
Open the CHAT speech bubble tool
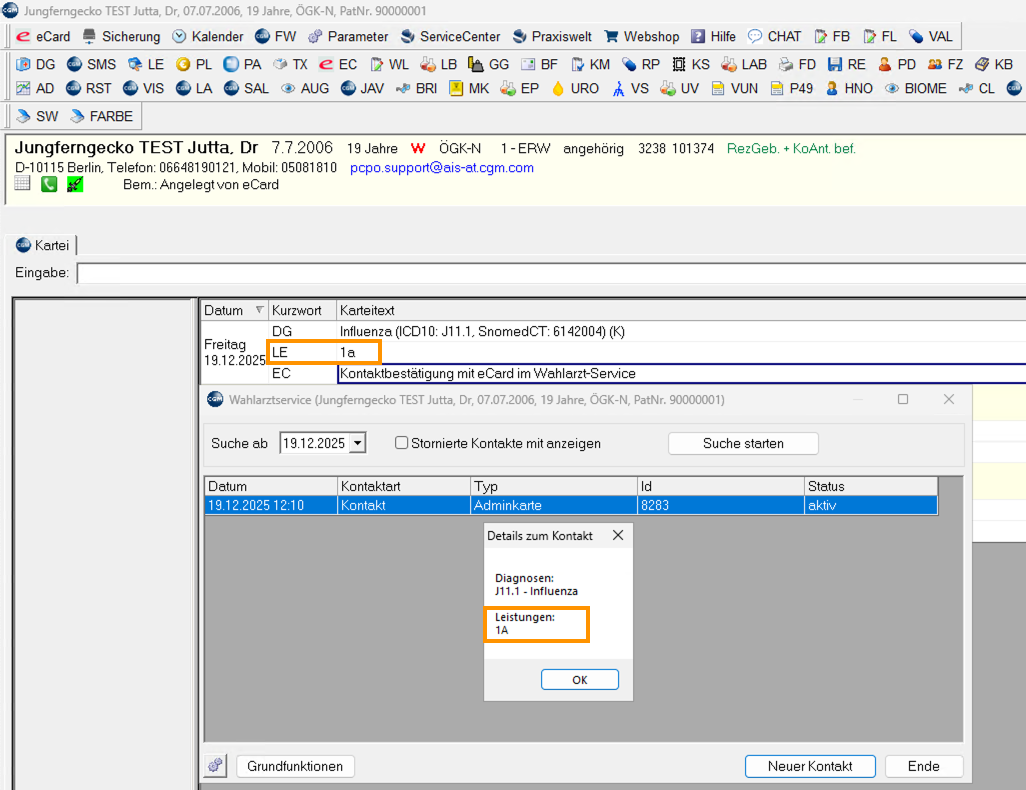pos(755,36)
